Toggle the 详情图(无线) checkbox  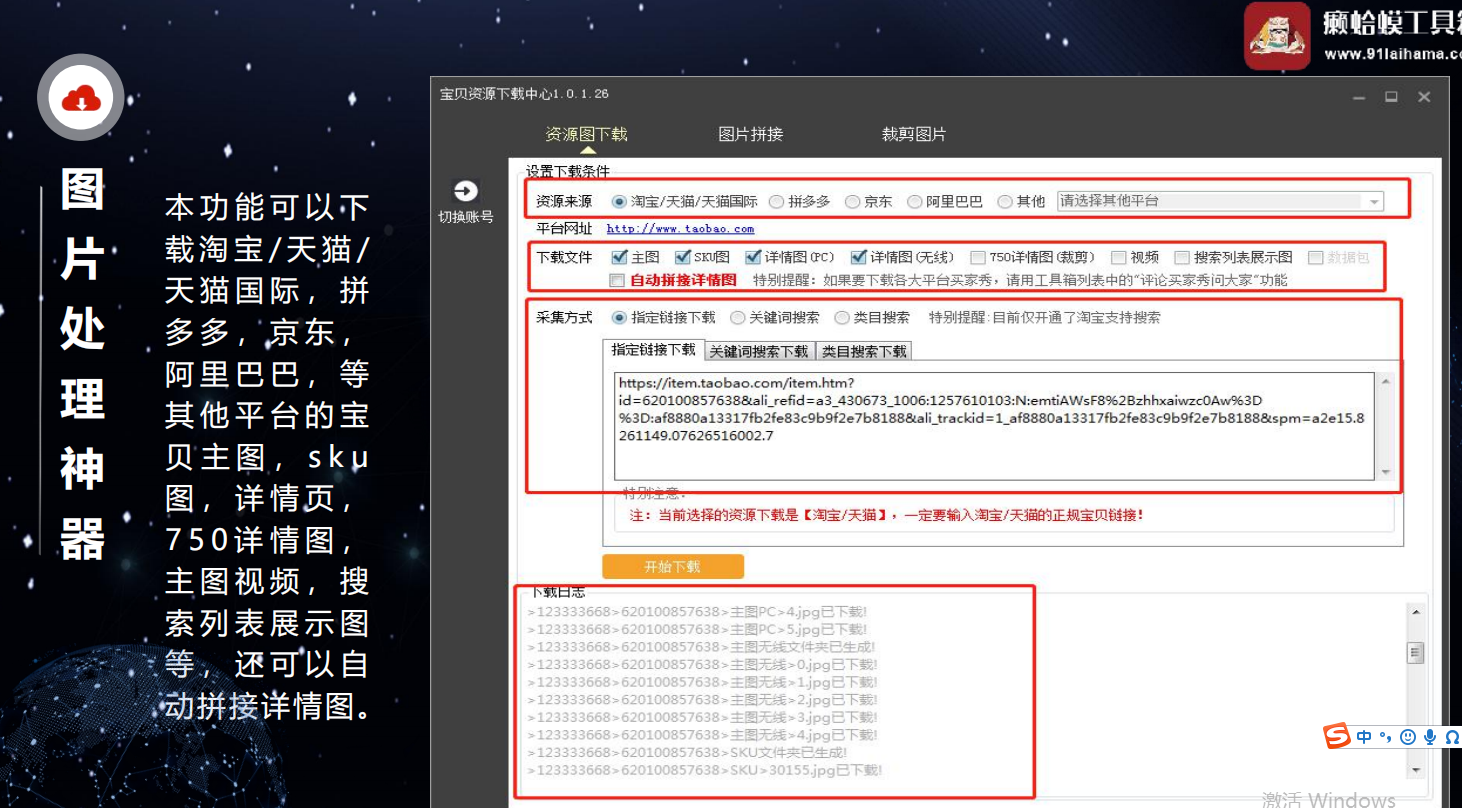tap(859, 257)
